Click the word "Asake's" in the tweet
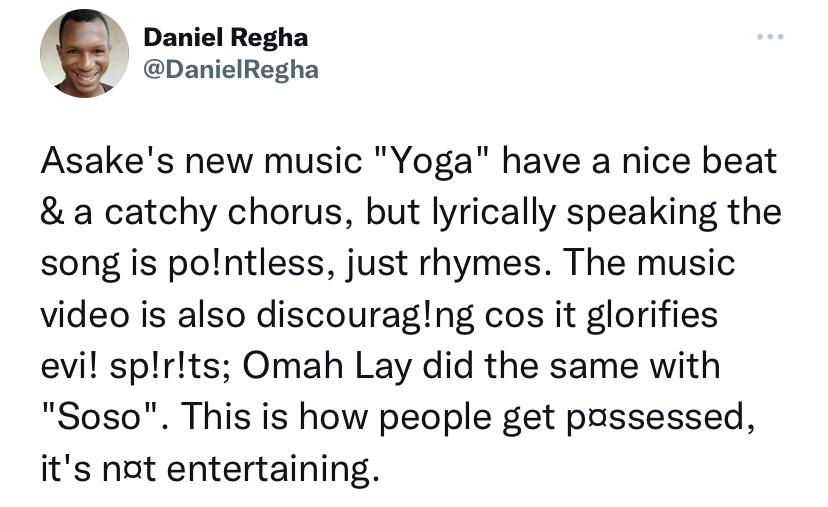828x507 pixels. (x=107, y=161)
